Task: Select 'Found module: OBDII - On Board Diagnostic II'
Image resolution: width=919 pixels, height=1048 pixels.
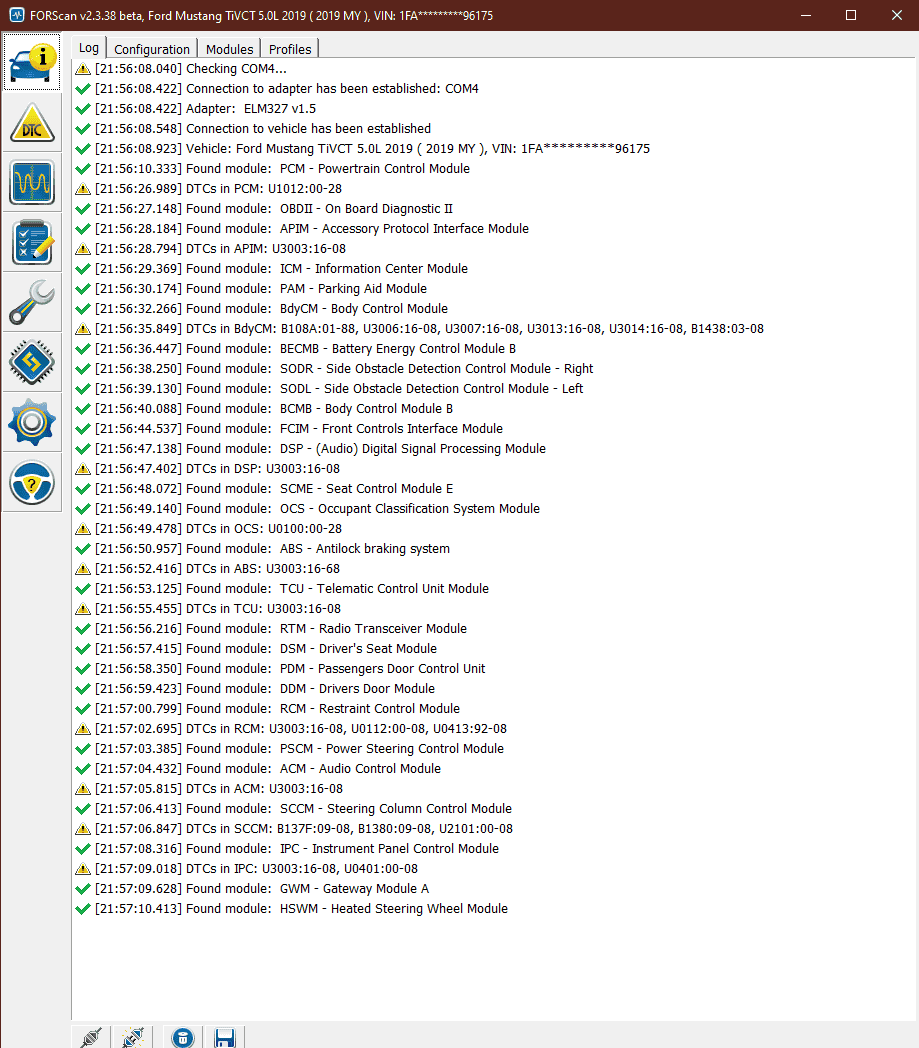Action: click(x=263, y=209)
